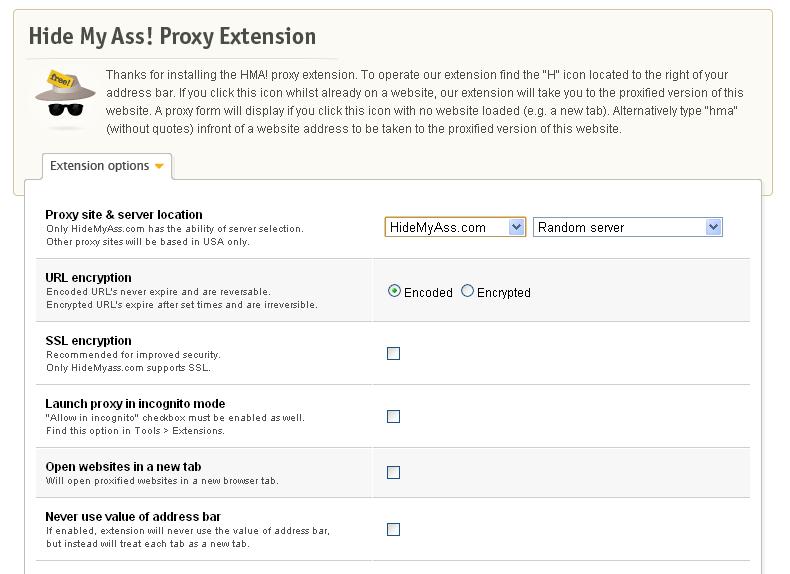Select the Encrypted URL option
The width and height of the screenshot is (790, 574).
[x=467, y=291]
